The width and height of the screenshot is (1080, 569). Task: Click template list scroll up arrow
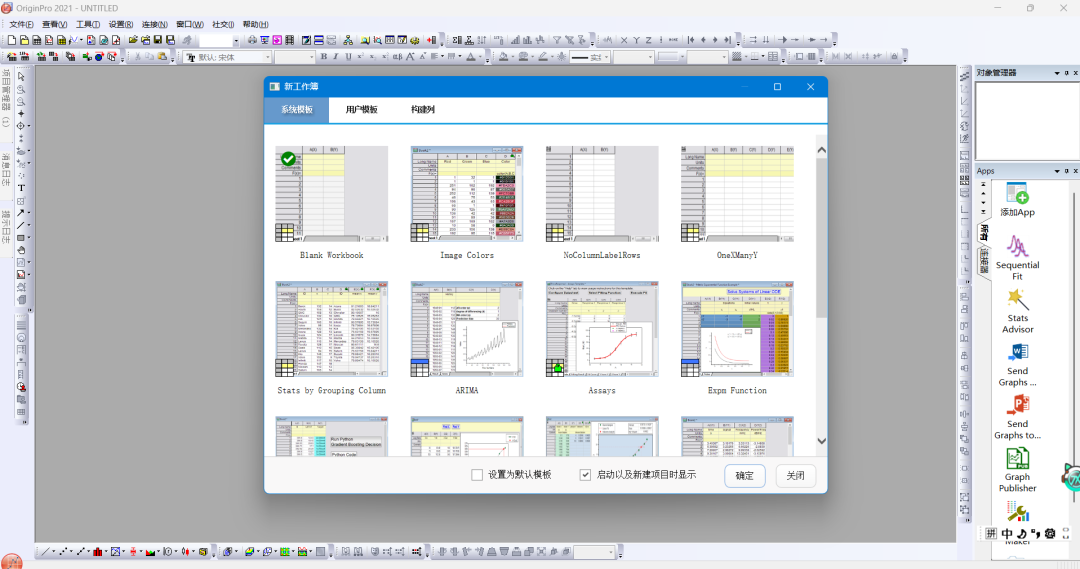[x=821, y=149]
